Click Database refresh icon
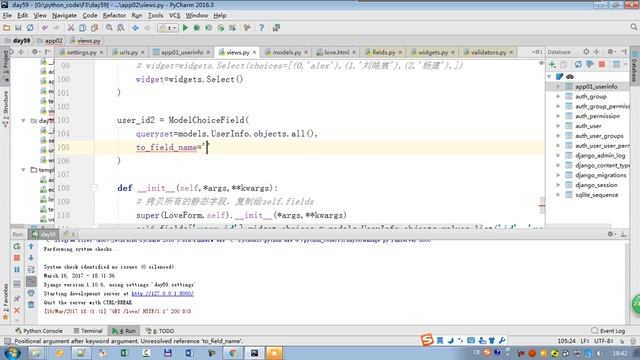The height and width of the screenshot is (360, 640). 578,64
